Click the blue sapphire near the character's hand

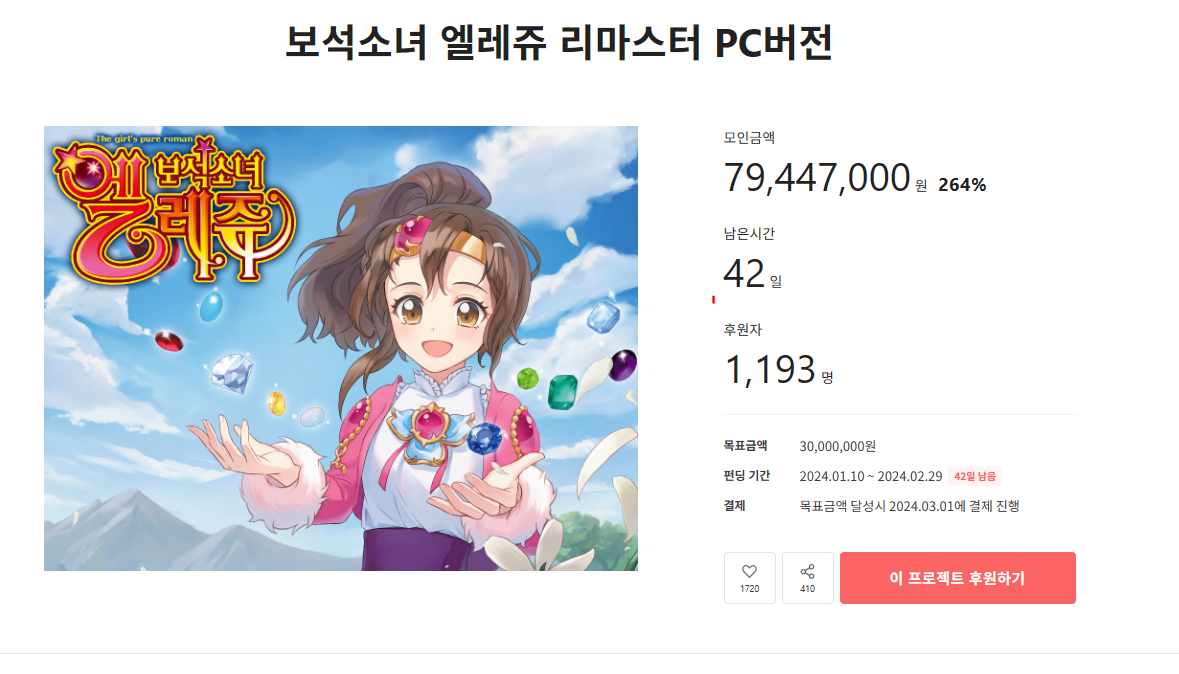(x=484, y=438)
